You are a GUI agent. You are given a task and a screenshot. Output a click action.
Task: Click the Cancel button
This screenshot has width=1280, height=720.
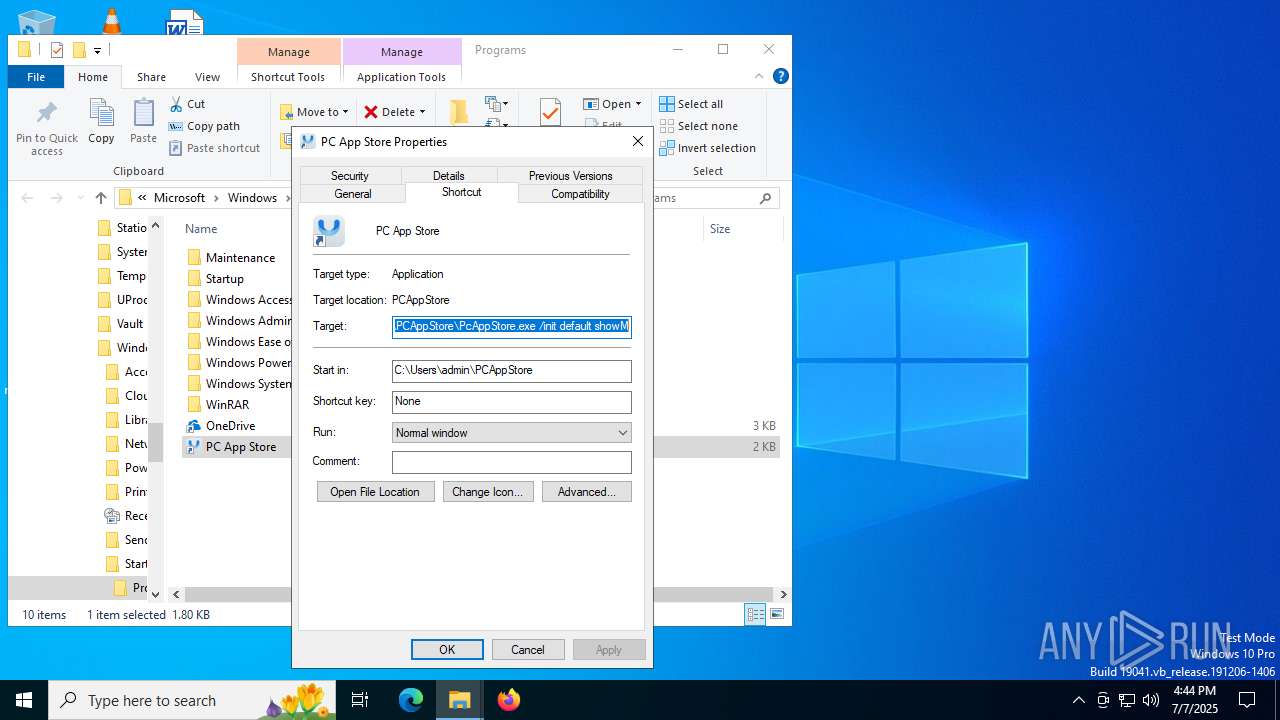click(528, 649)
